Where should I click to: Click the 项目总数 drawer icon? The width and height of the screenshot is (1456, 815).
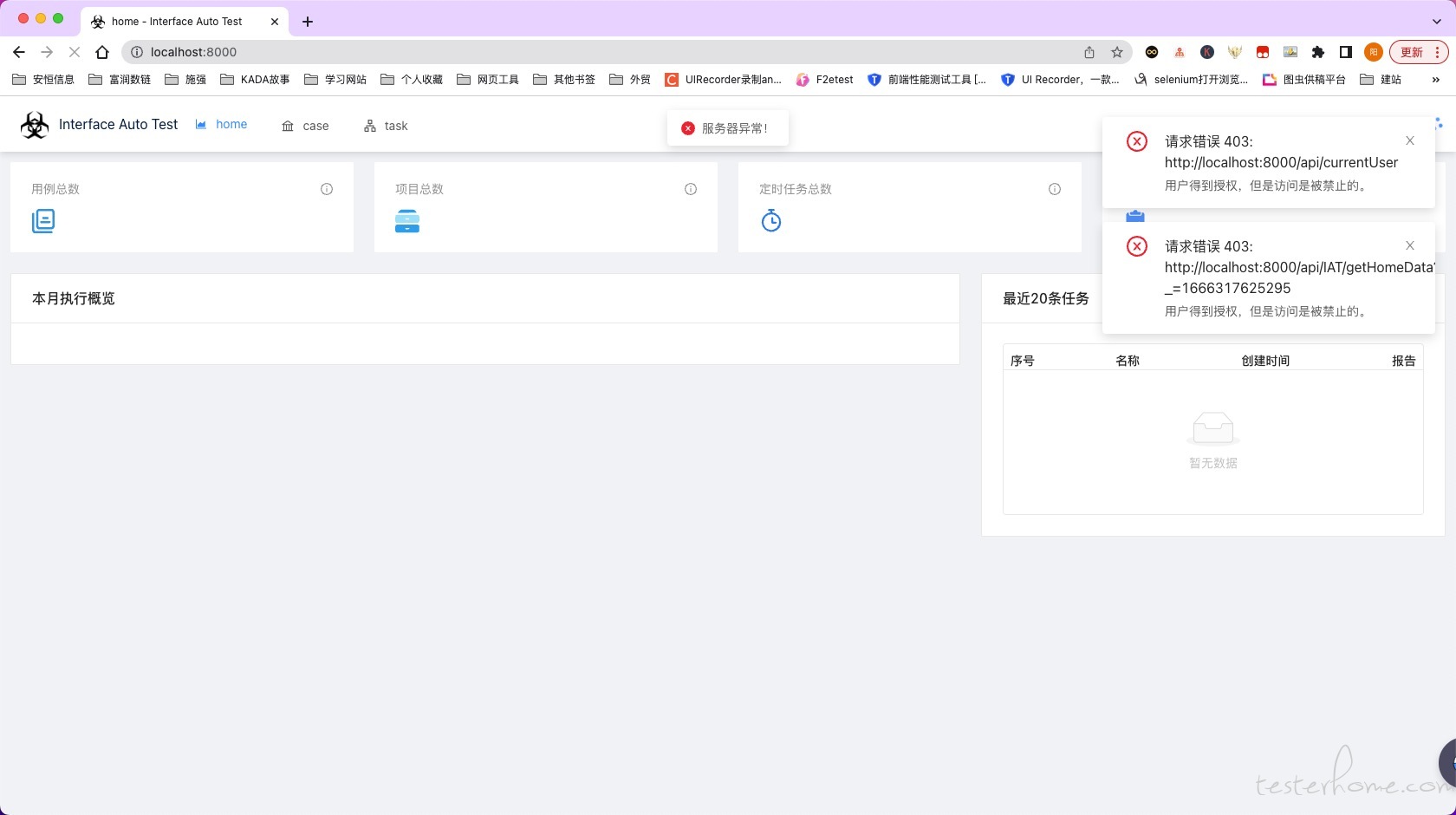pos(407,221)
